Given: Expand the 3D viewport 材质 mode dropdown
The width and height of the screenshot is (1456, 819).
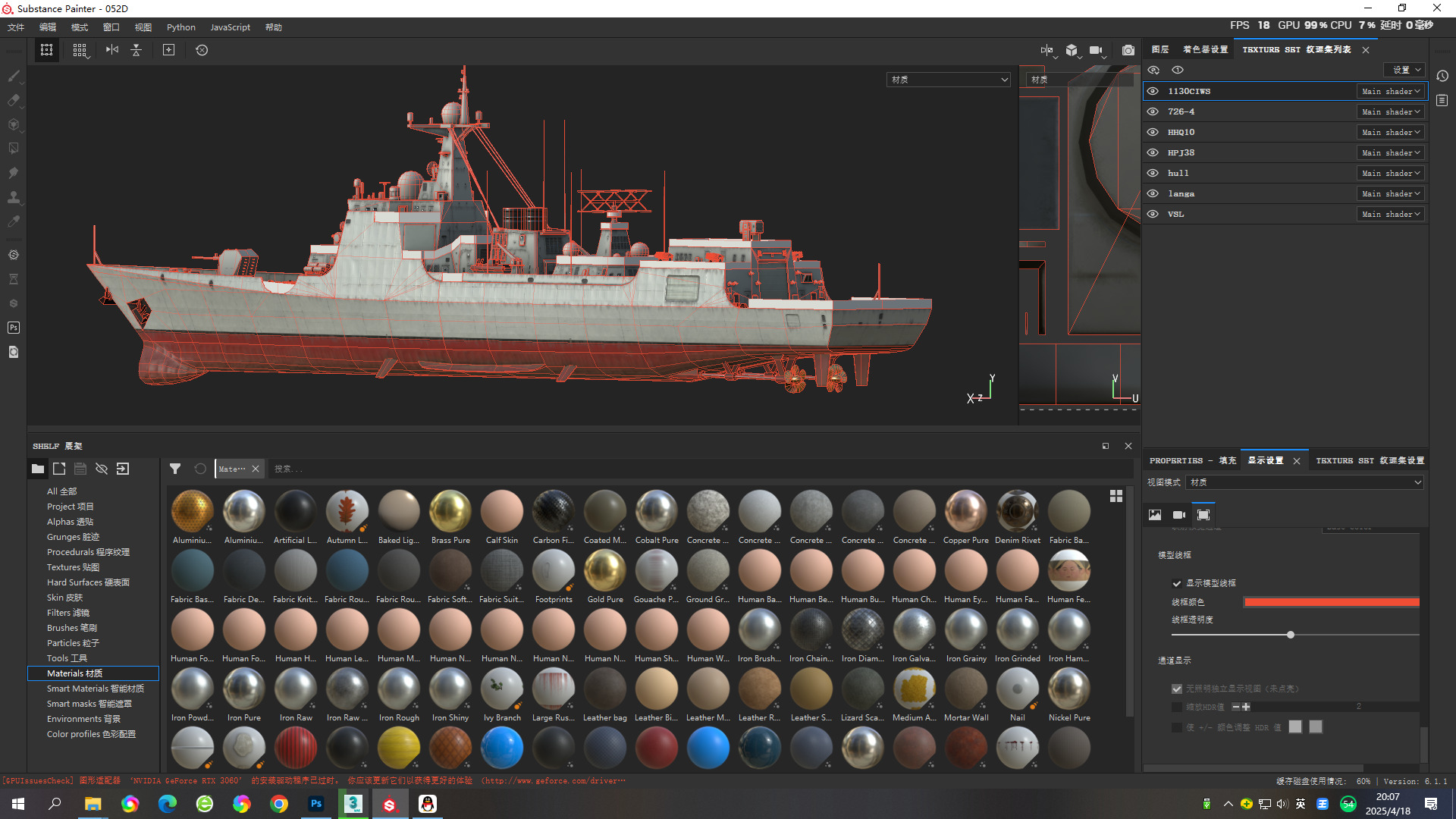Looking at the screenshot, I should tap(948, 80).
